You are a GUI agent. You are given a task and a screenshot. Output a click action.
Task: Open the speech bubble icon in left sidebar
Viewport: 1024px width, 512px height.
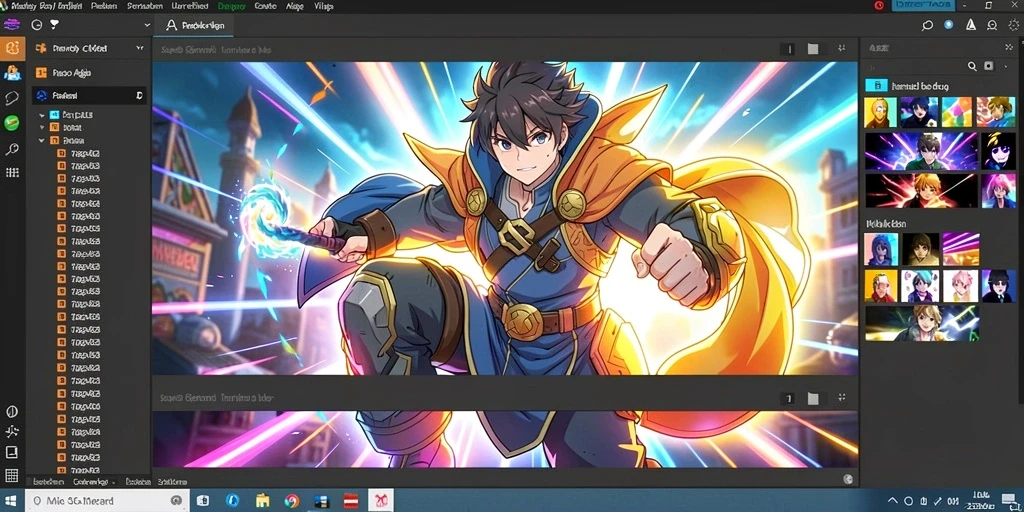click(12, 99)
